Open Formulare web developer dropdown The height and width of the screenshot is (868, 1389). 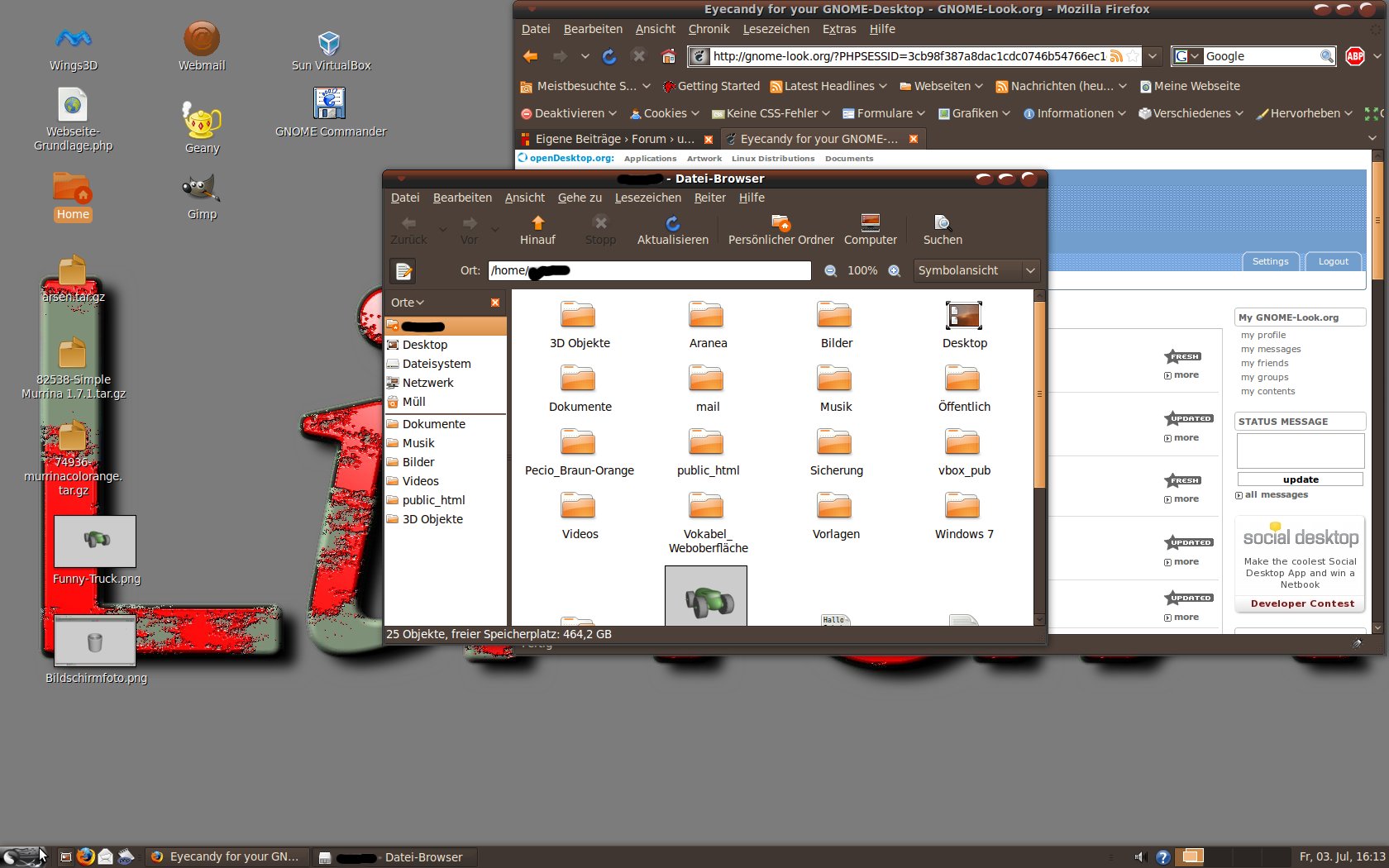[883, 113]
